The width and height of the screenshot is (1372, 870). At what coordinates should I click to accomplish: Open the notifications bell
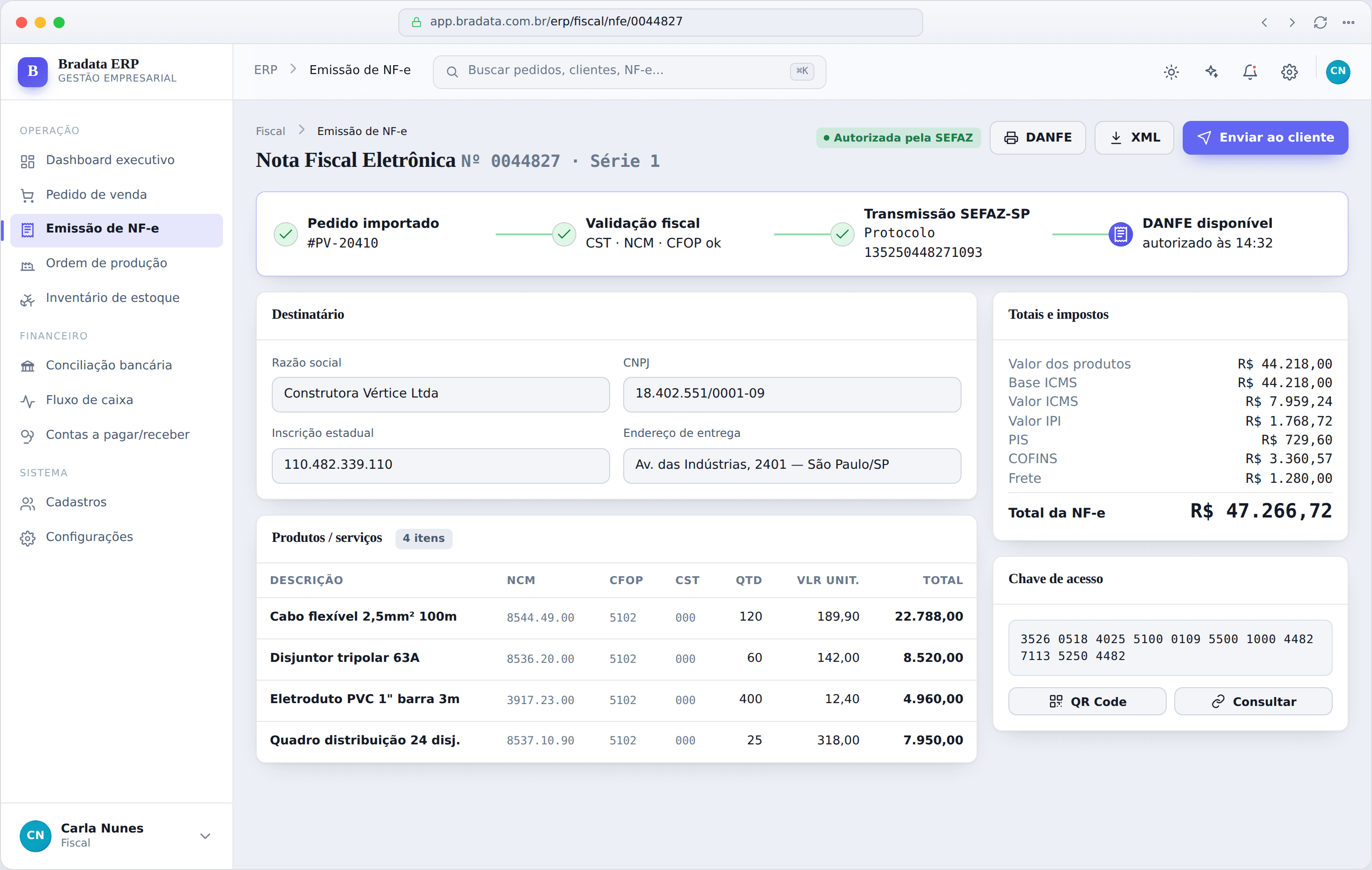coord(1250,72)
